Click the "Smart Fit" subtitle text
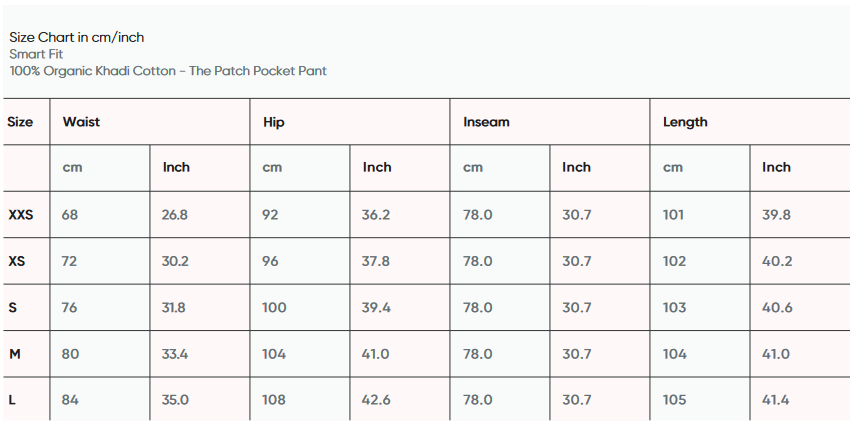The image size is (855, 424). (x=36, y=54)
